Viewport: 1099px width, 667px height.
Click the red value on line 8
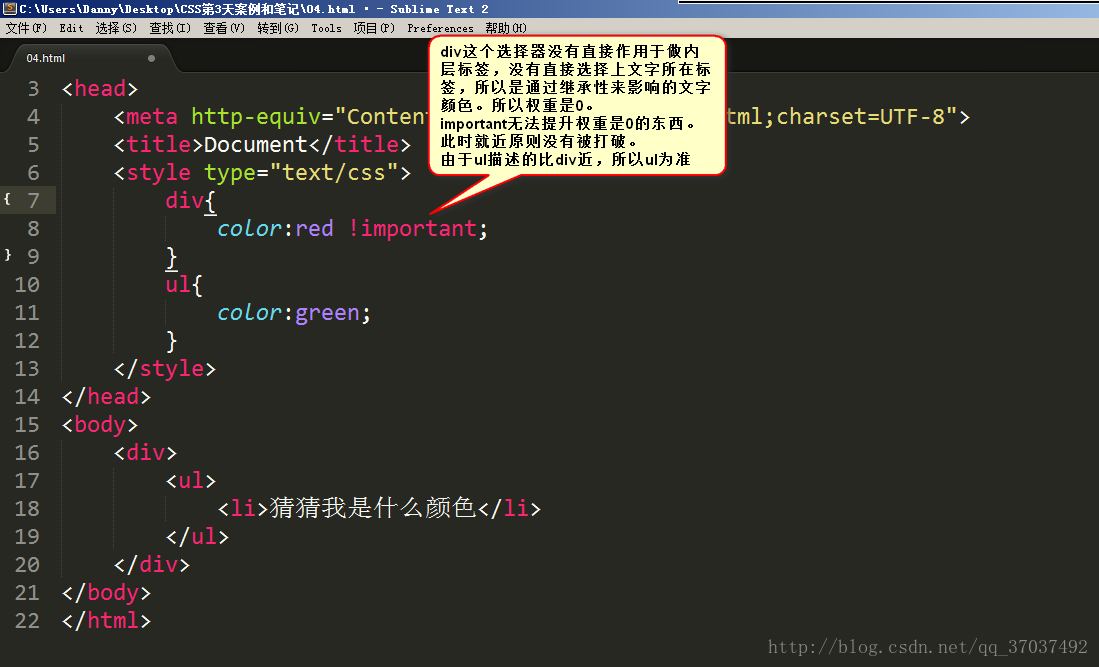click(x=314, y=229)
